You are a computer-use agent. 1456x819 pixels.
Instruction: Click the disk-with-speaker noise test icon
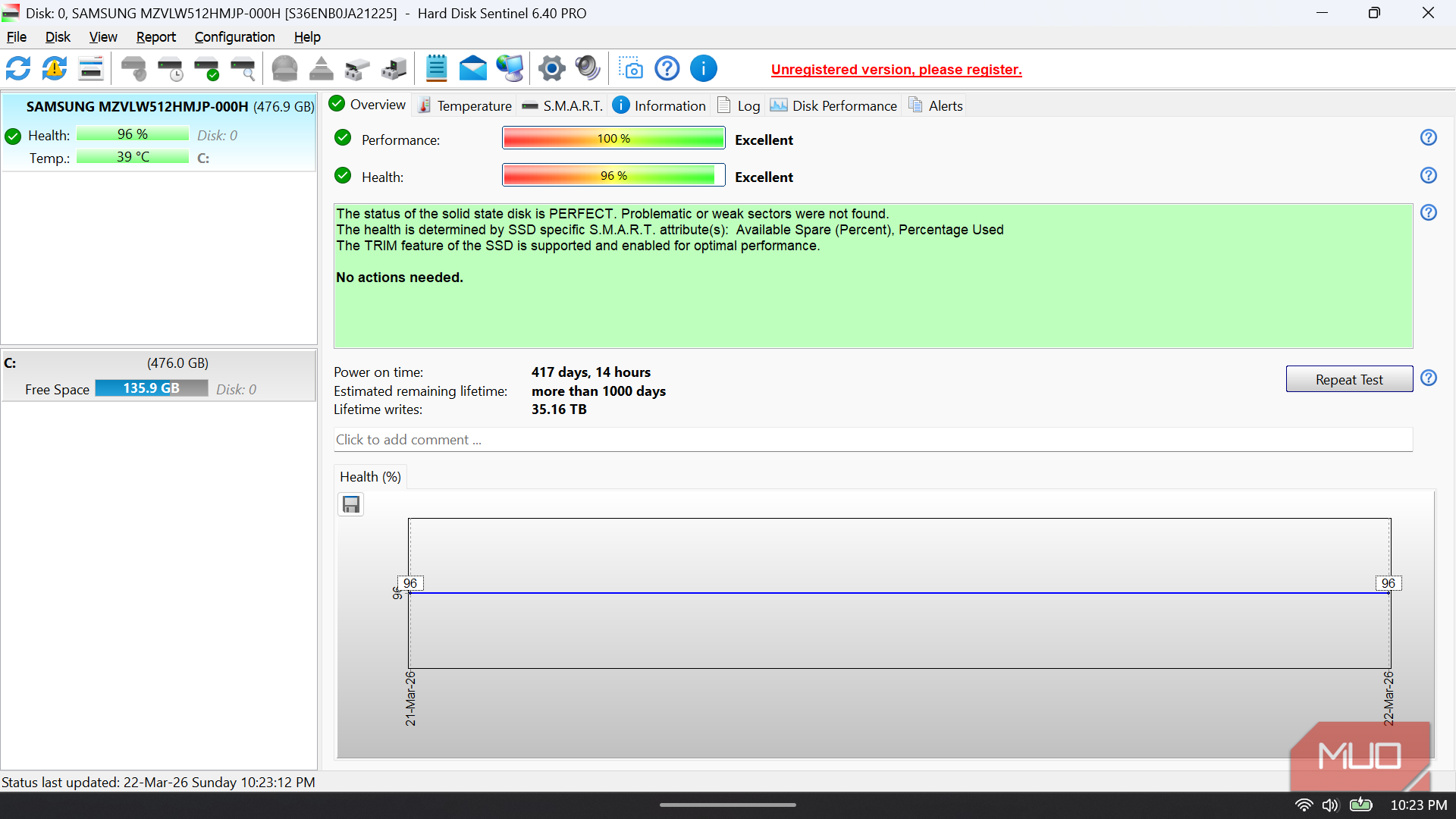[x=133, y=69]
